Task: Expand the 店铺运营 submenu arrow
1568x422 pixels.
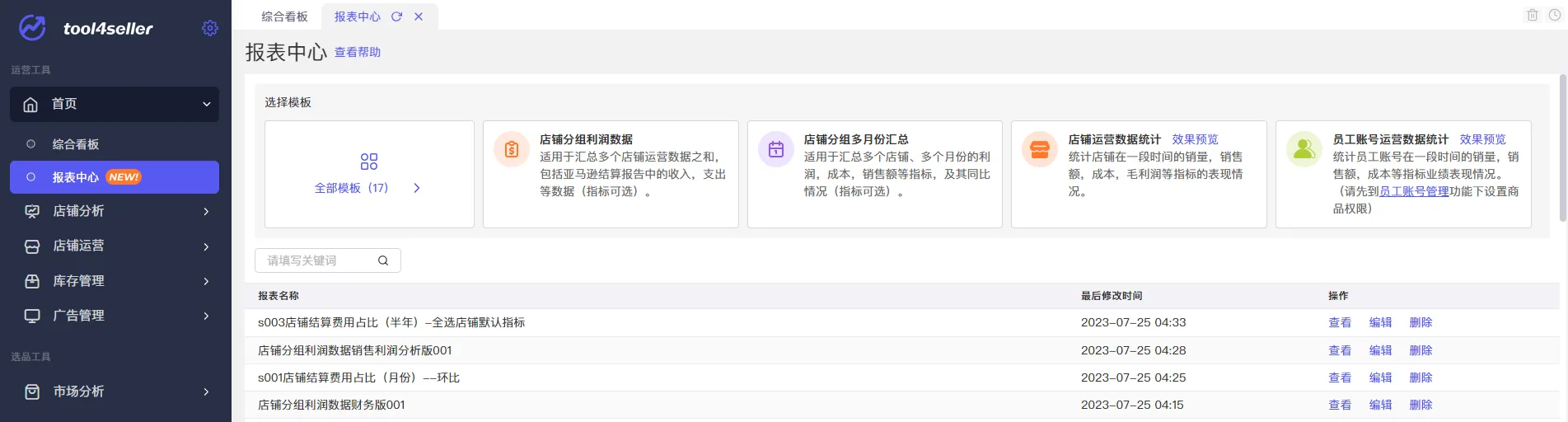Action: coord(206,246)
